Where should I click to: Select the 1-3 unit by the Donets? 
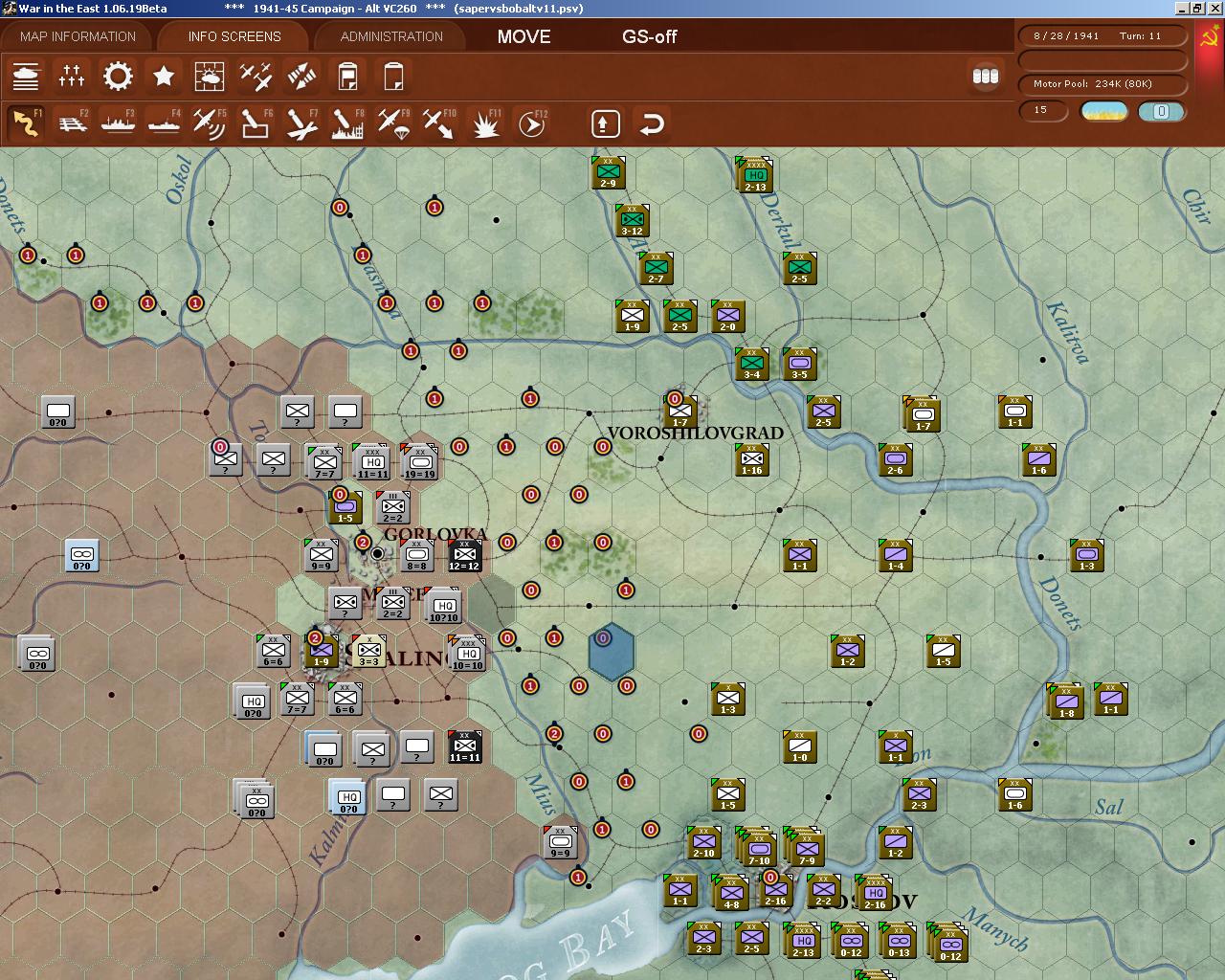[x=1086, y=556]
